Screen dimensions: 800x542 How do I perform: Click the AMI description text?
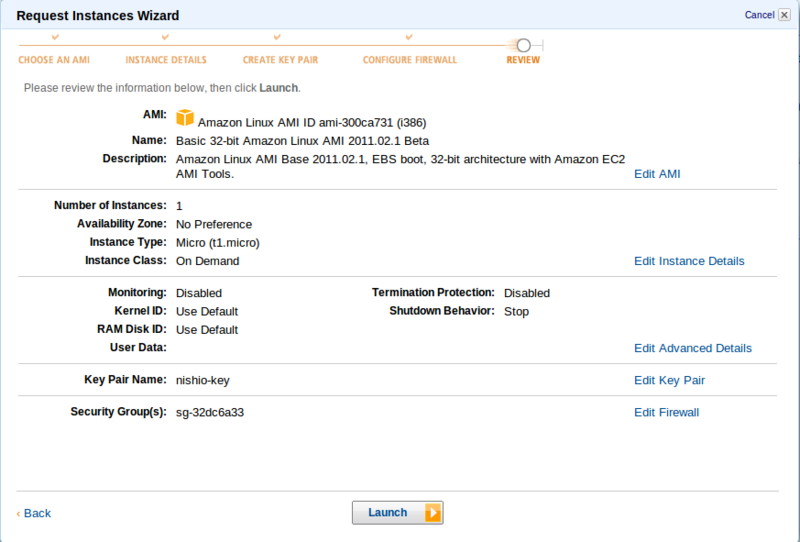click(401, 166)
